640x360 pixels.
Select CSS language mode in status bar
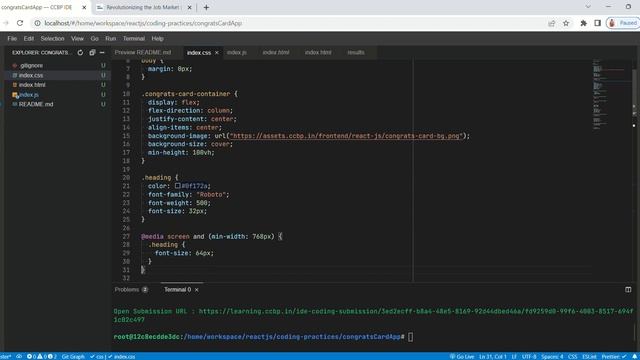(573, 356)
